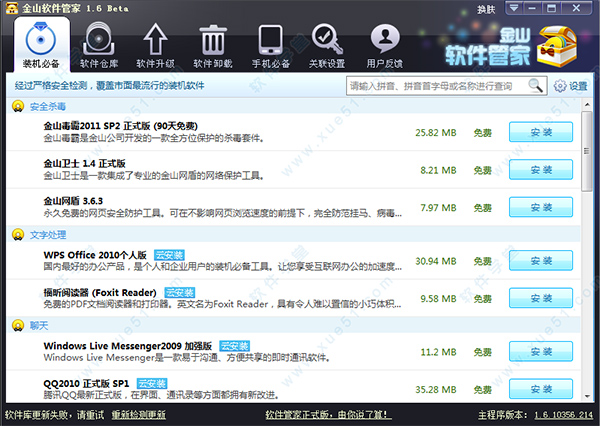Viewport: 600px width, 426px height.
Task: Click the treasure chest logo icon
Action: (x=557, y=46)
